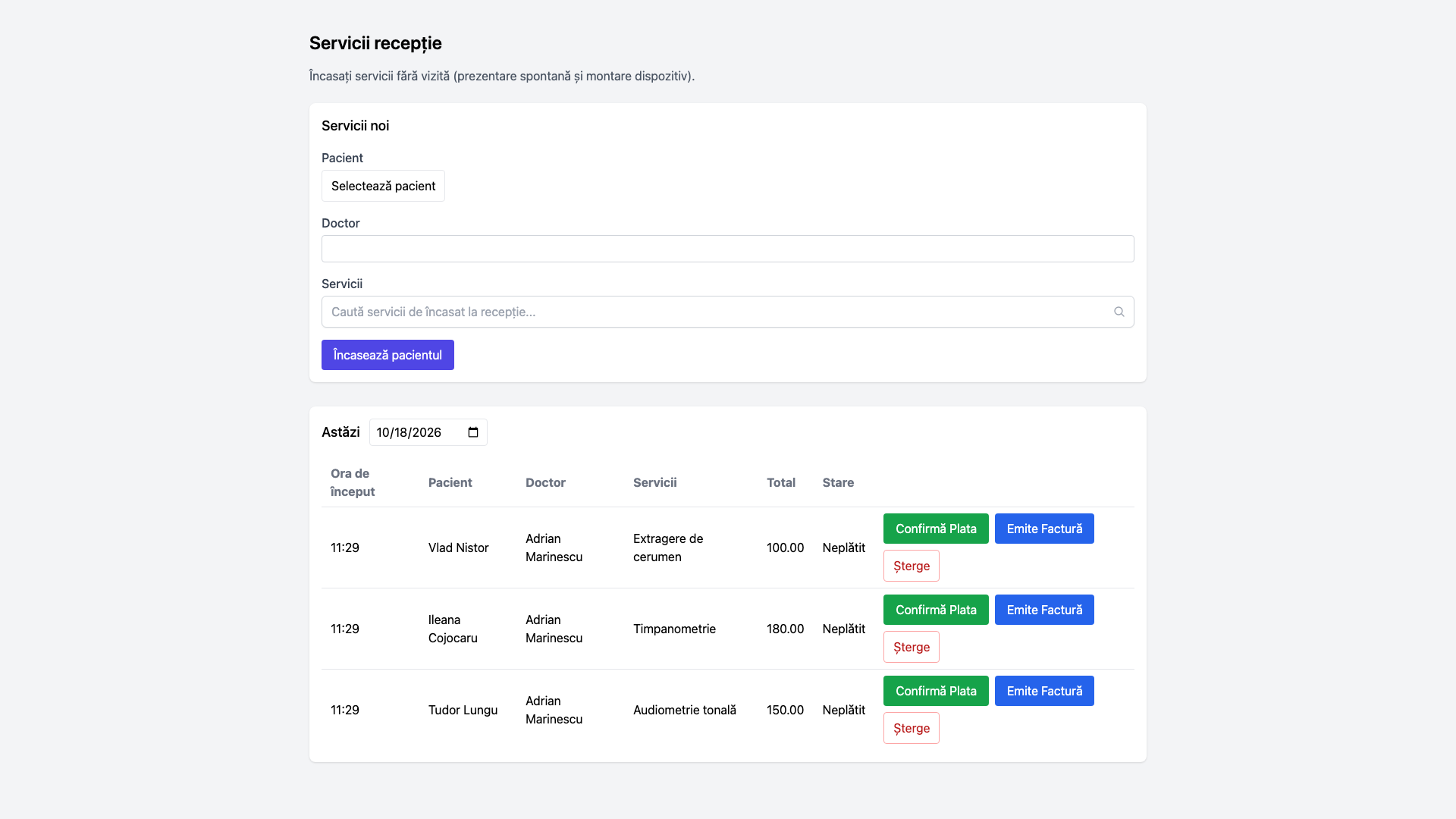Click the Total column header
This screenshot has height=819, width=1456.
[780, 482]
